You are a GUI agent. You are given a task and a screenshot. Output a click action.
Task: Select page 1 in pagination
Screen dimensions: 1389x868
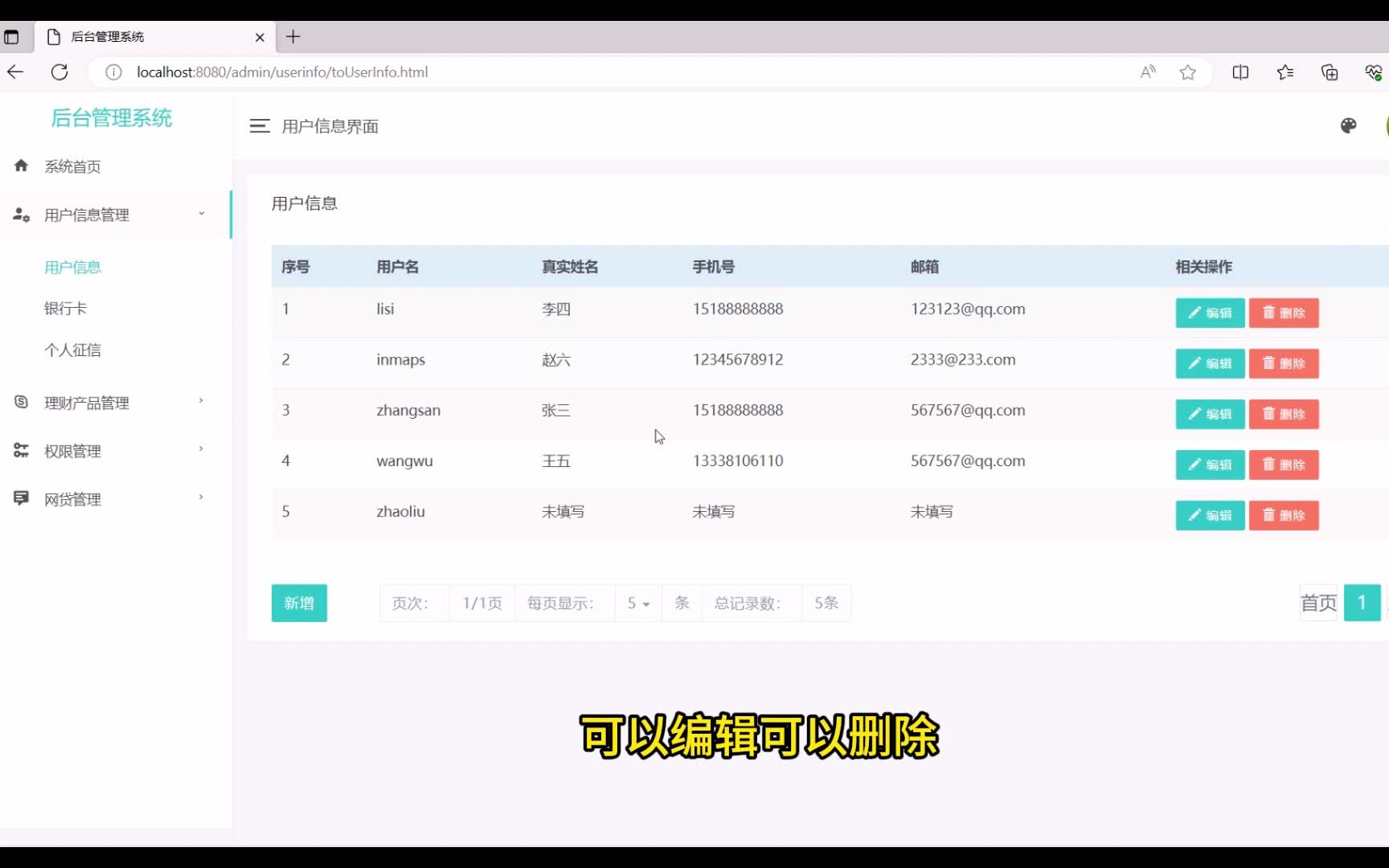[1362, 603]
